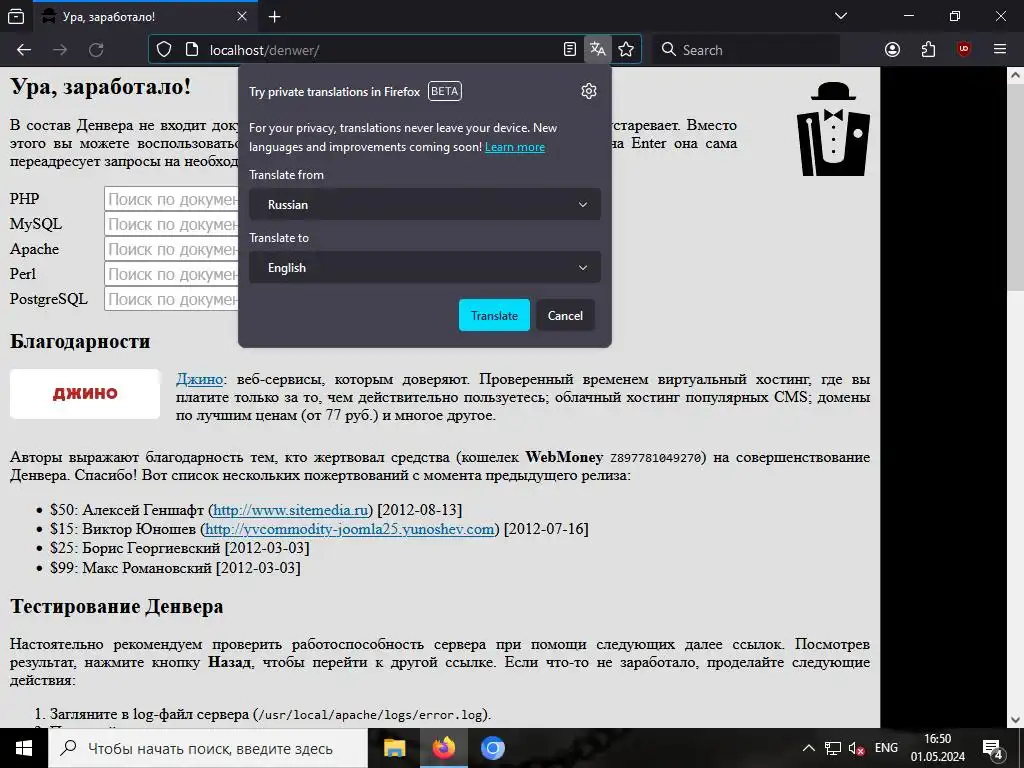Open the www.sitemedia.ru link

click(x=291, y=509)
